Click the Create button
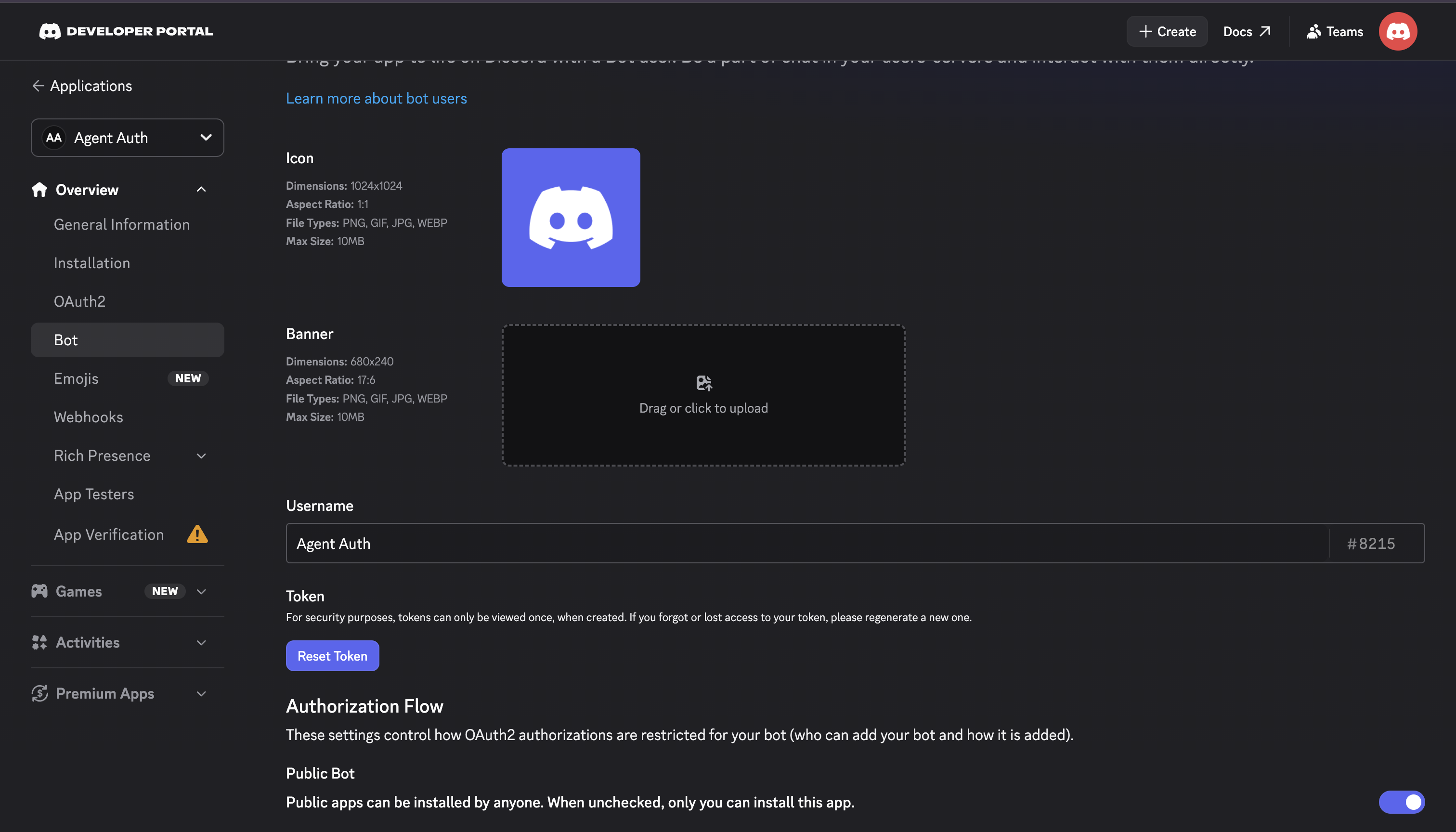The height and width of the screenshot is (832, 1456). tap(1167, 31)
